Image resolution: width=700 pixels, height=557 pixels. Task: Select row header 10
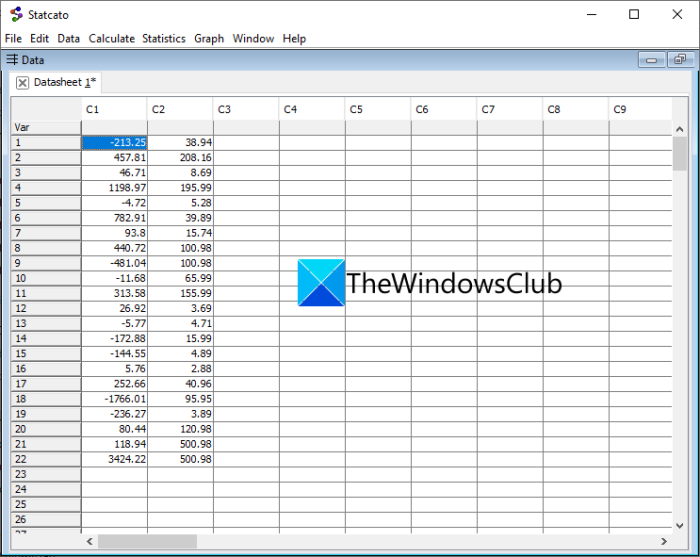(x=46, y=278)
